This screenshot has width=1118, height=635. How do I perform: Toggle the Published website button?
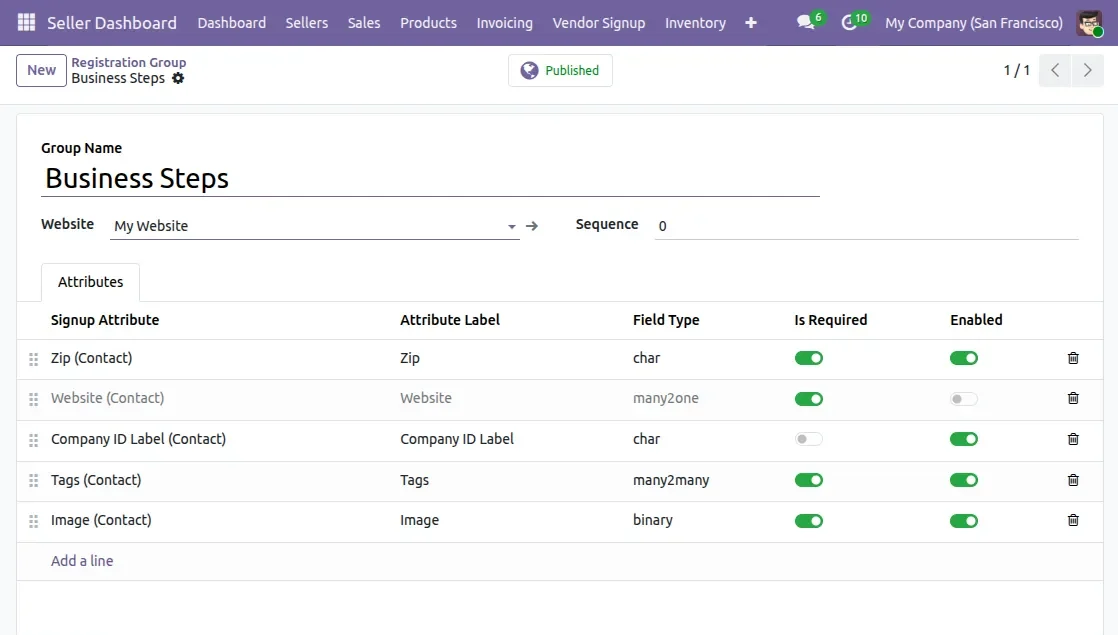tap(560, 71)
